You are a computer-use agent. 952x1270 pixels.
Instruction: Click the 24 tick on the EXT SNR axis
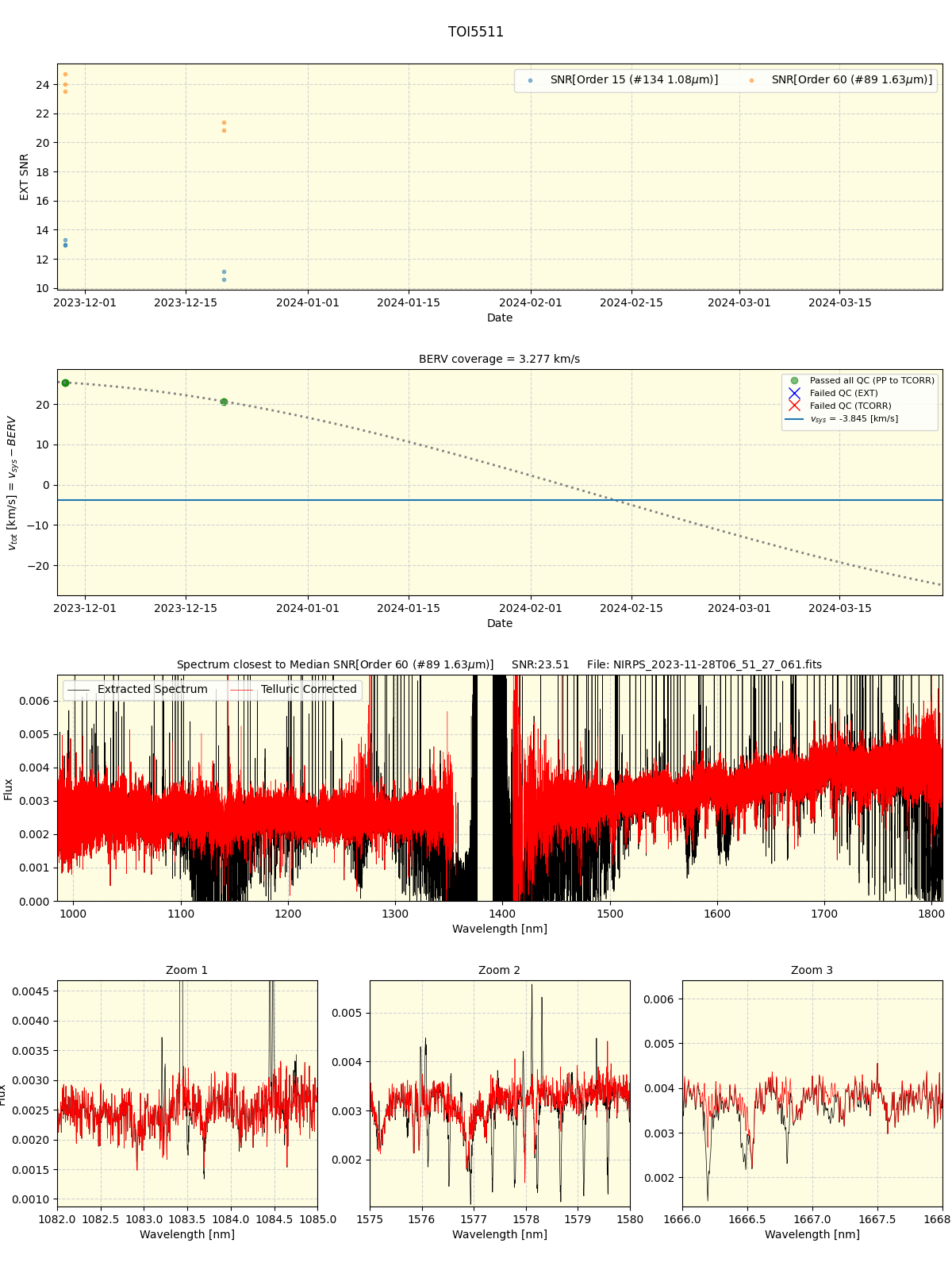pyautogui.click(x=42, y=85)
